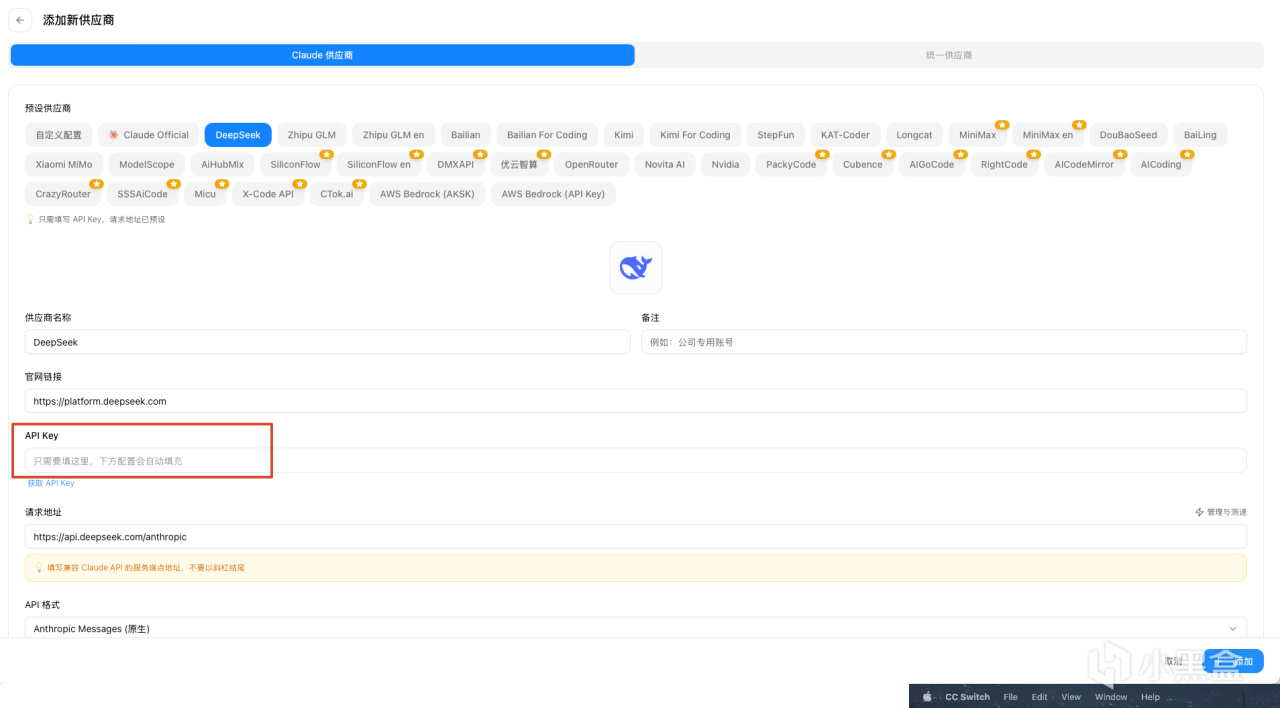
Task: Choose the OpenRouter preset
Action: 592,165
